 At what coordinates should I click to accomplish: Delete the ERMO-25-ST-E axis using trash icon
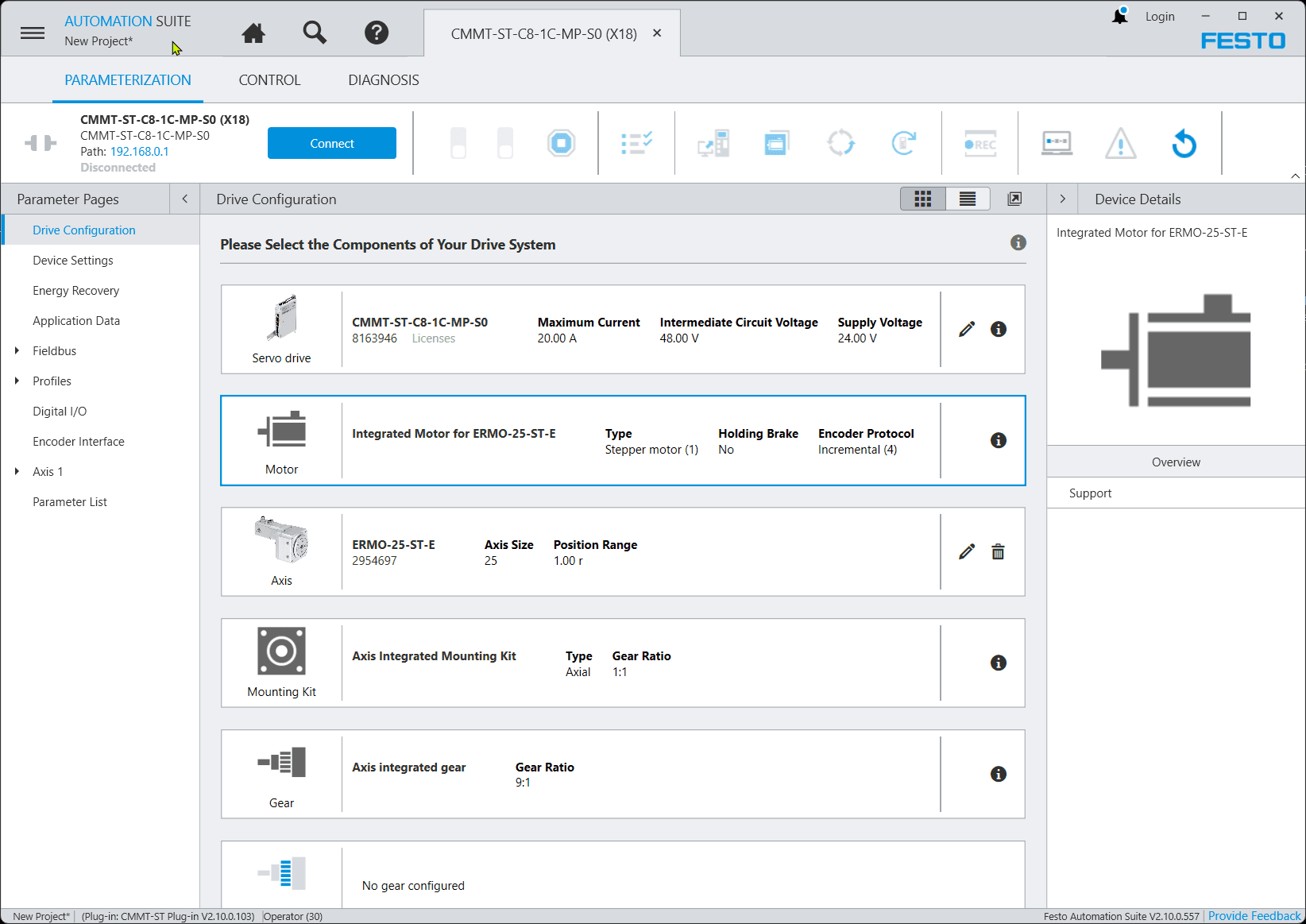coord(998,551)
